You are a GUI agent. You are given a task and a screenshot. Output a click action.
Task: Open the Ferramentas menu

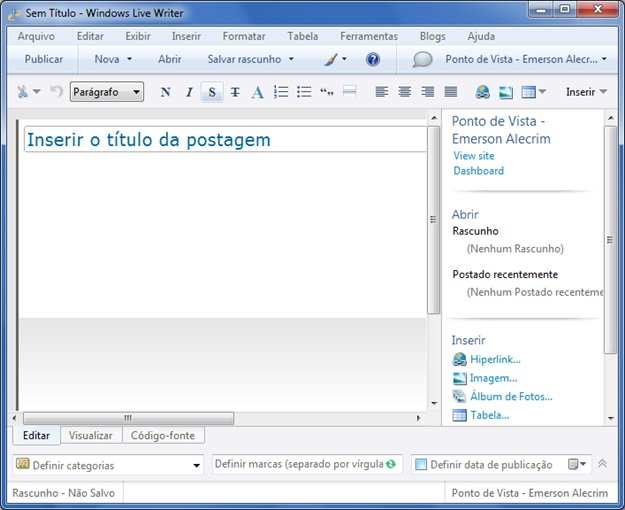[369, 36]
